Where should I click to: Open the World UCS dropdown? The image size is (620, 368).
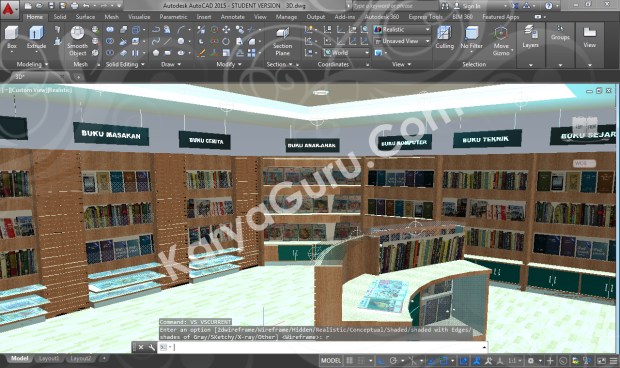click(346, 53)
